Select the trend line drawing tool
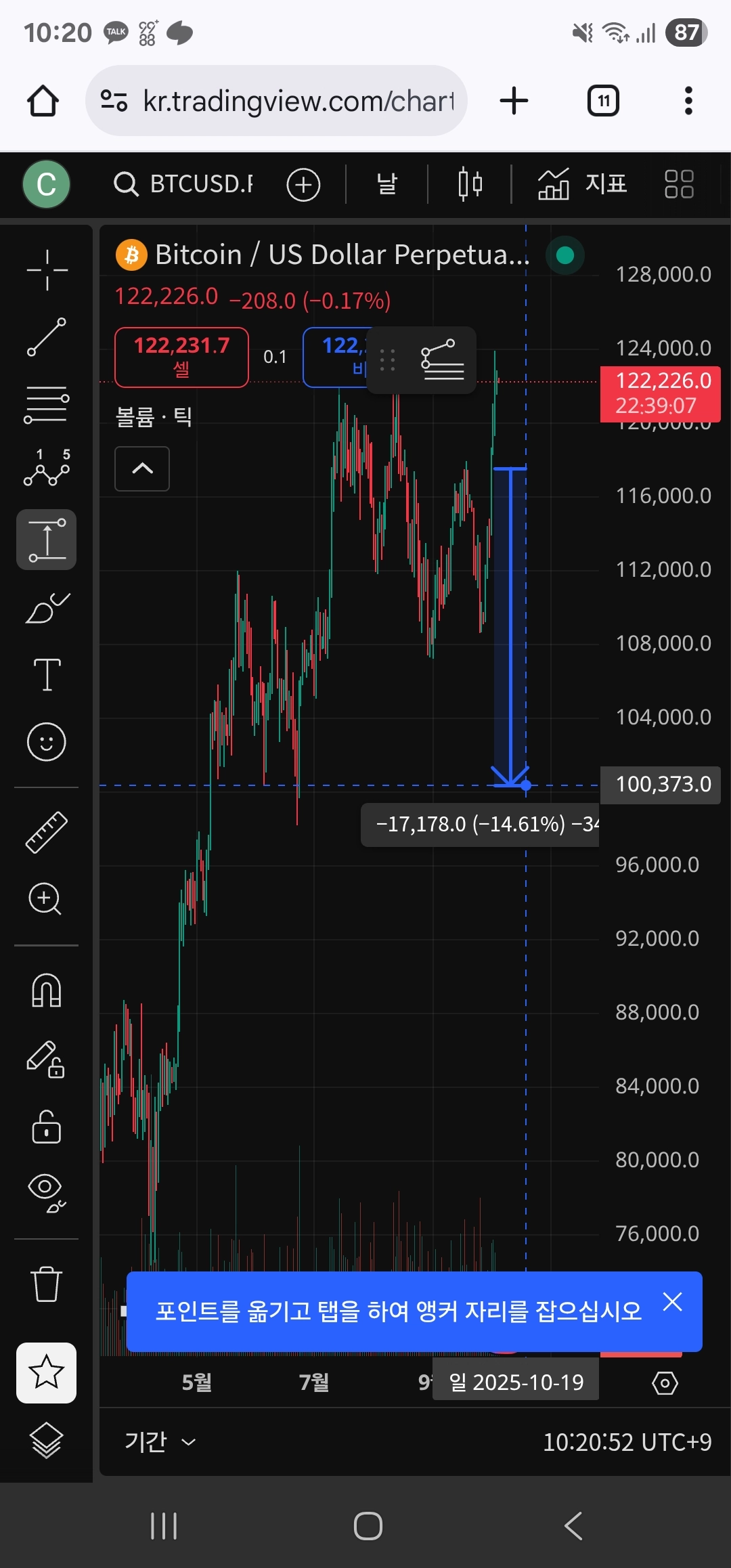Viewport: 731px width, 1568px height. pos(47,337)
